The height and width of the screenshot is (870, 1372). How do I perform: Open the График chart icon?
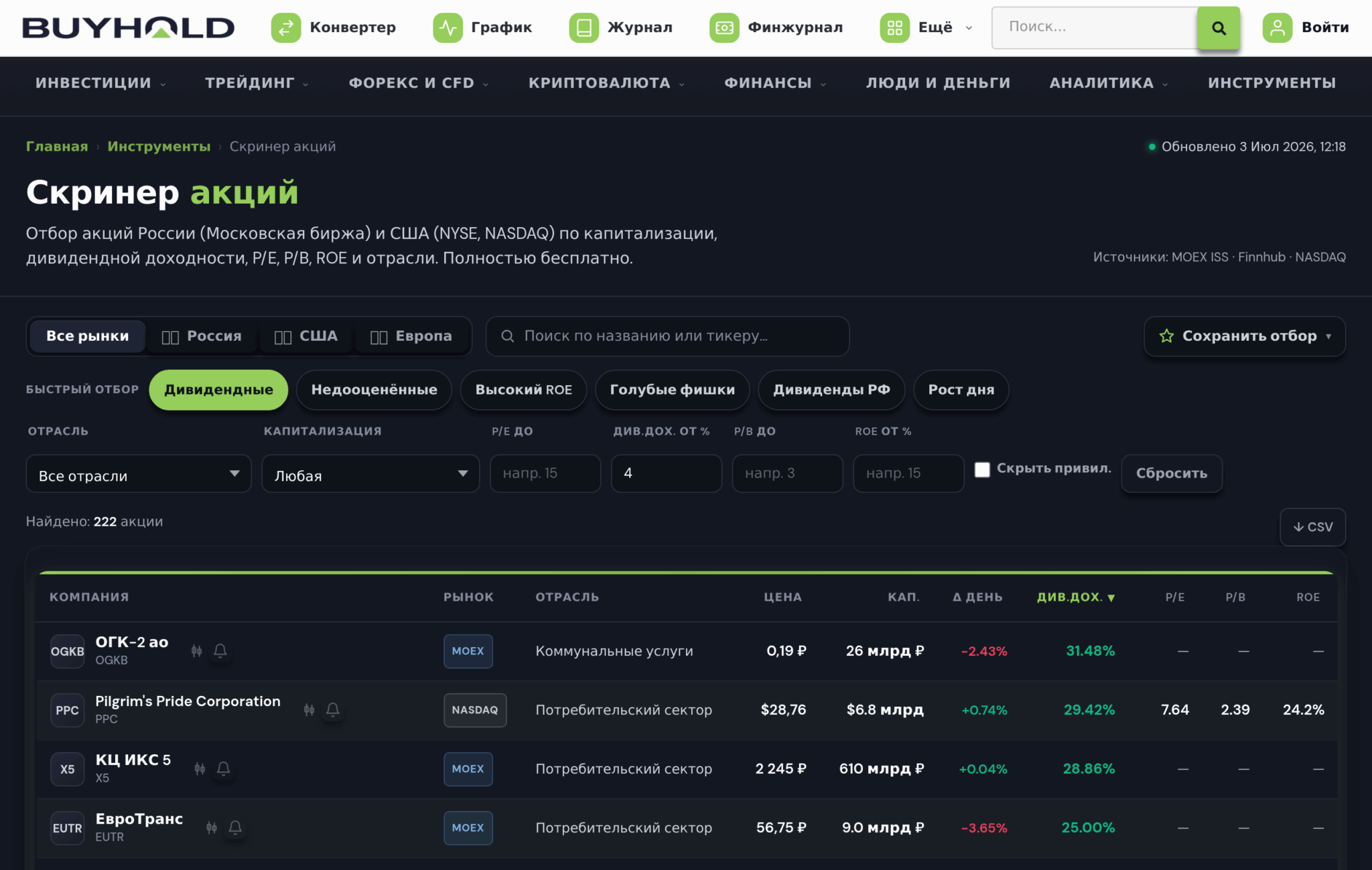coord(448,27)
